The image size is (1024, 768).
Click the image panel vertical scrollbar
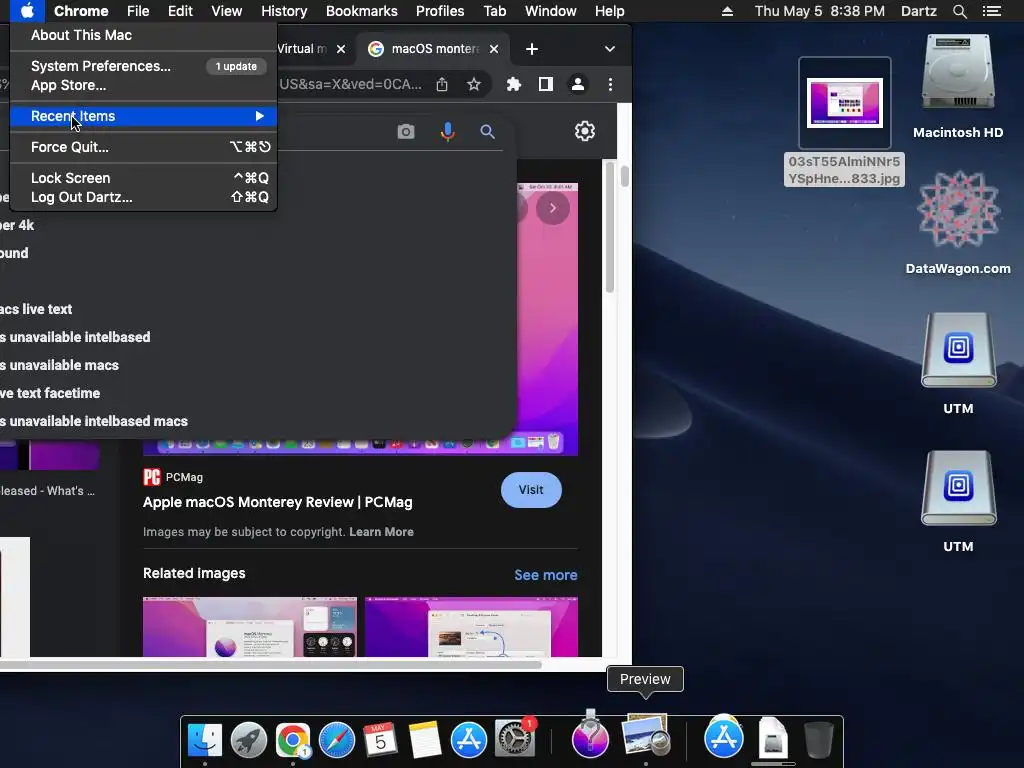click(x=609, y=227)
